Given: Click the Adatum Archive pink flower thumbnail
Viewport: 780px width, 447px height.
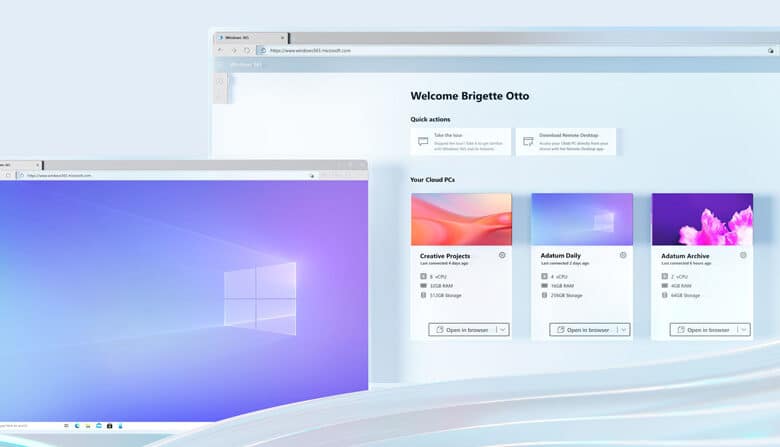Looking at the screenshot, I should [702, 219].
